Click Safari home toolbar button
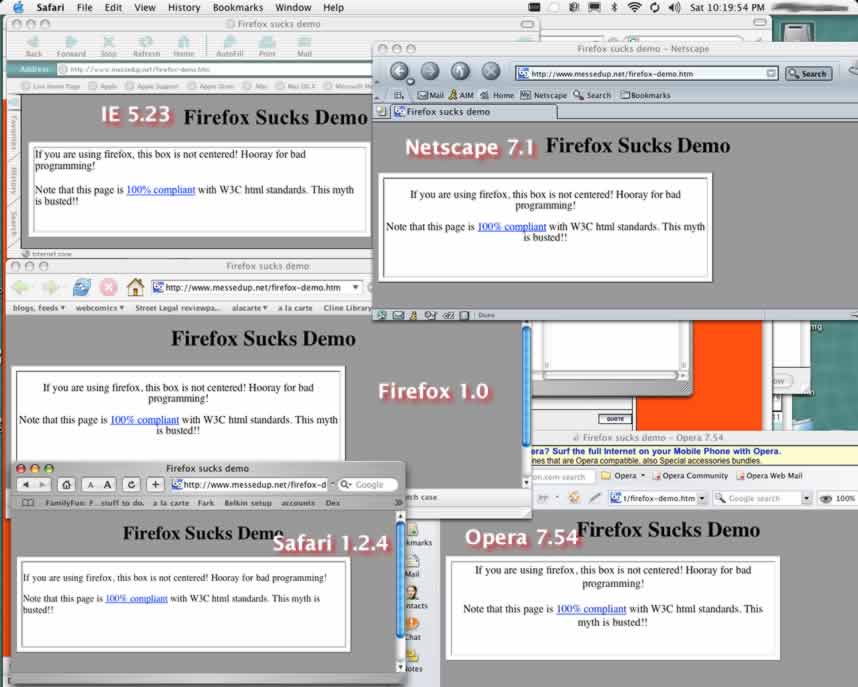The height and width of the screenshot is (687, 858). 66,485
